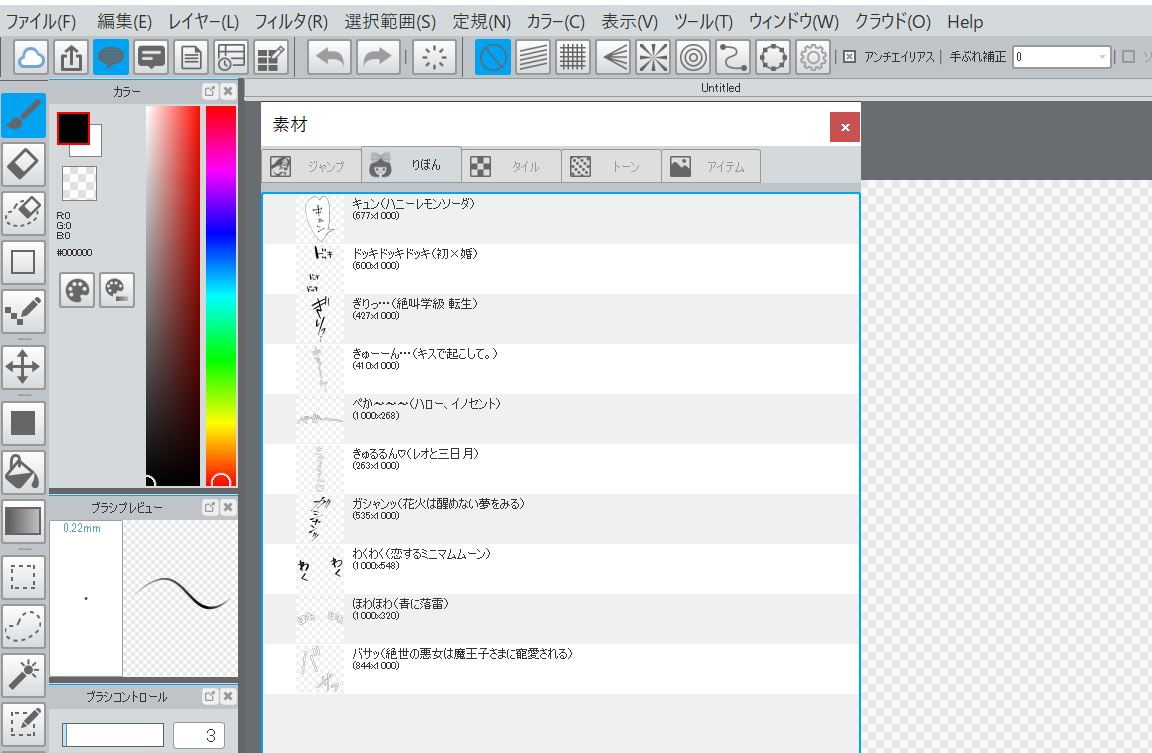The width and height of the screenshot is (1152, 753).
Task: Select the Bucket fill tool
Action: click(x=22, y=472)
